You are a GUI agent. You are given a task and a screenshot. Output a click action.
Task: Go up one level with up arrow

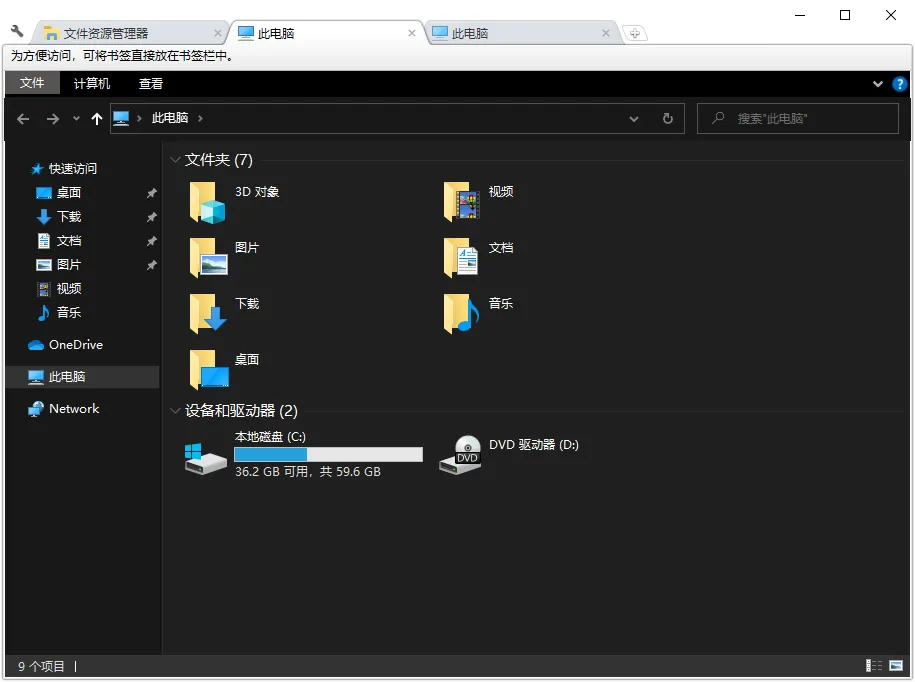(x=97, y=119)
